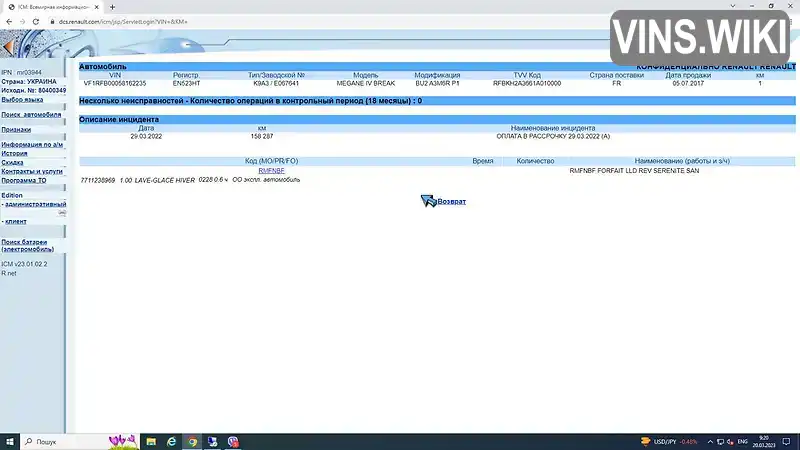The image size is (800, 450).
Task: Choose клиент edition link
Action: click(16, 221)
